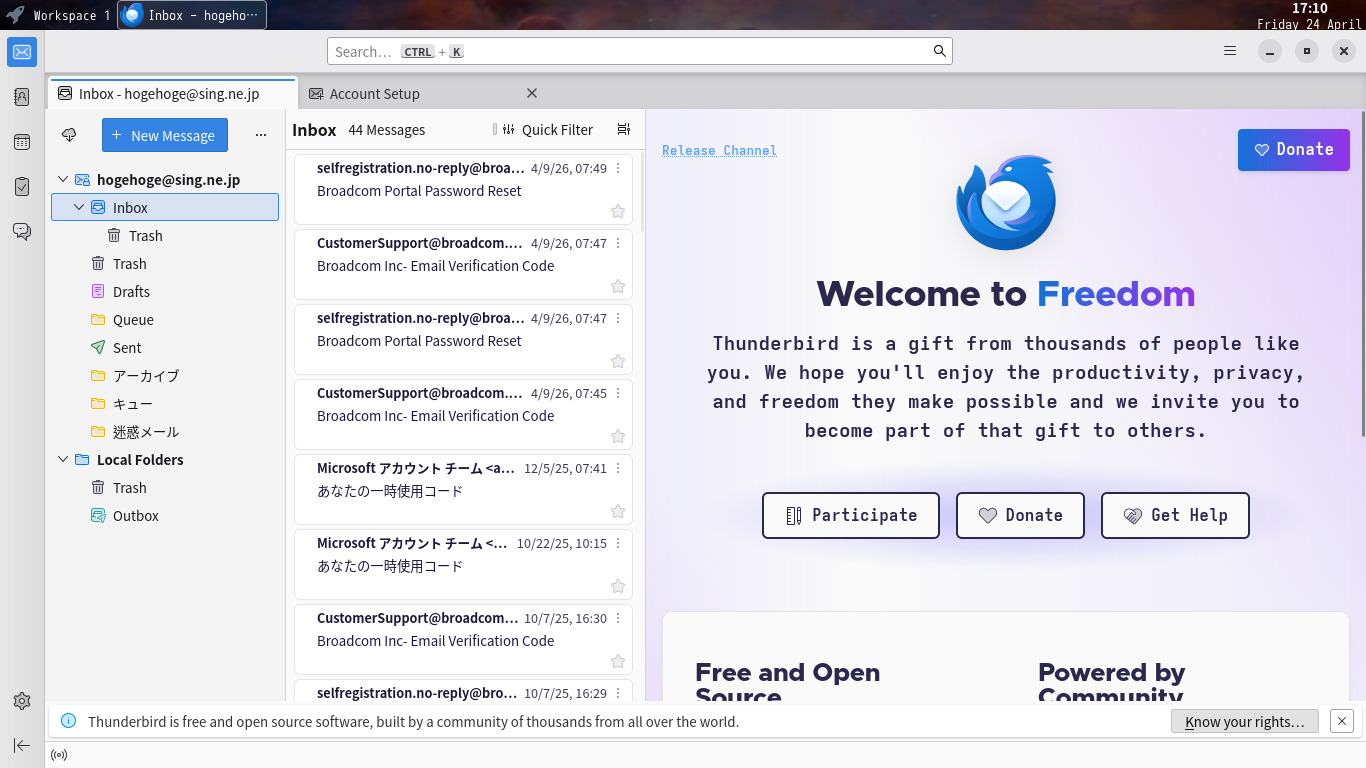This screenshot has width=1366, height=768.
Task: Select the 迷惑メール folder
Action: [x=146, y=432]
